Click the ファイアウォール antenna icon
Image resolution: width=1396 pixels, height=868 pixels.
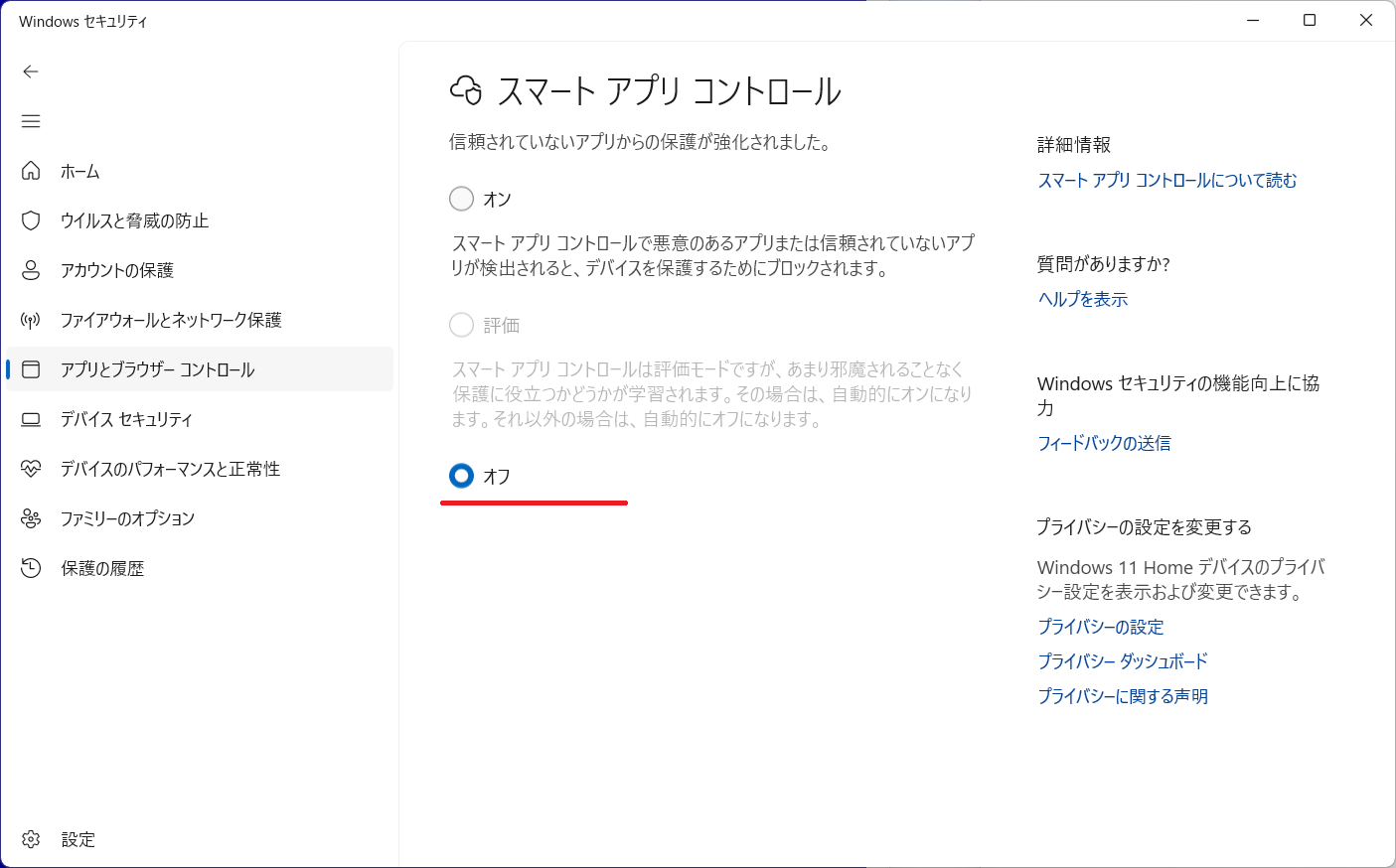[31, 320]
